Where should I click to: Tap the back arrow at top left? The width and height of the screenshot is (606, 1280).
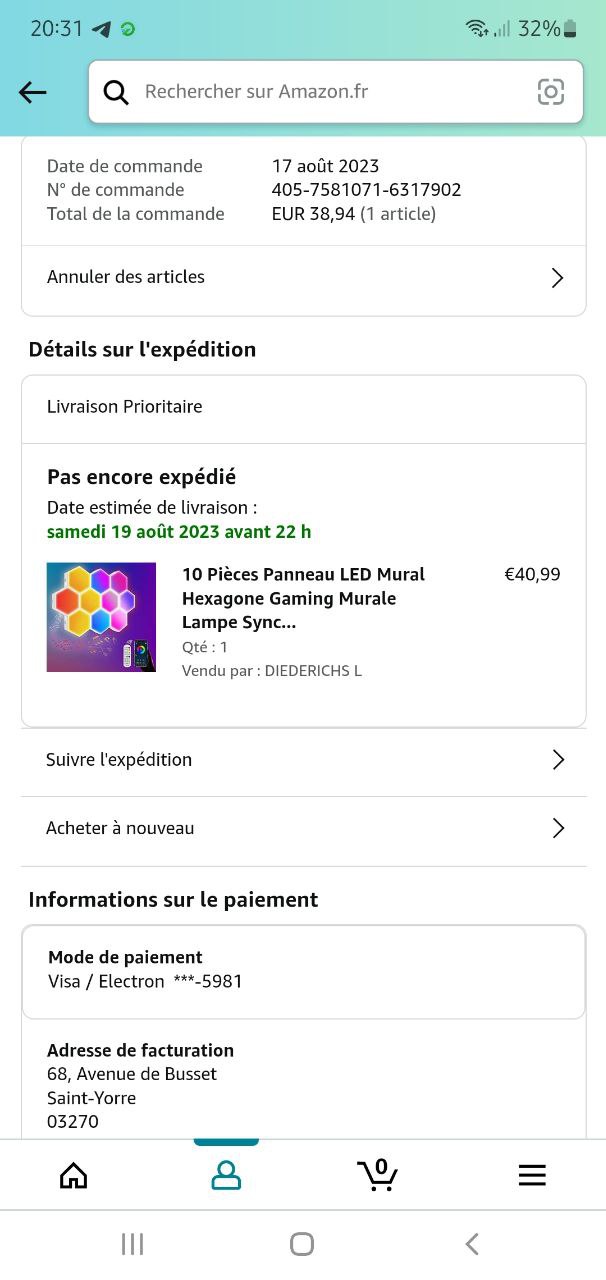[x=33, y=93]
